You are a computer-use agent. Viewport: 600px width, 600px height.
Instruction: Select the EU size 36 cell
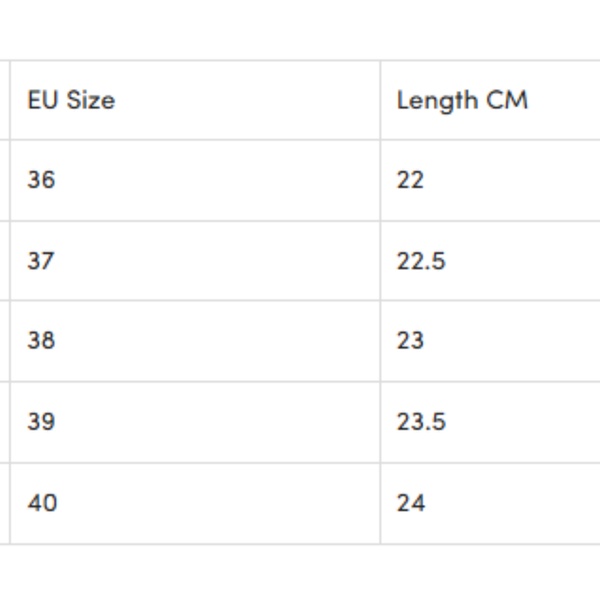pyautogui.click(x=42, y=180)
